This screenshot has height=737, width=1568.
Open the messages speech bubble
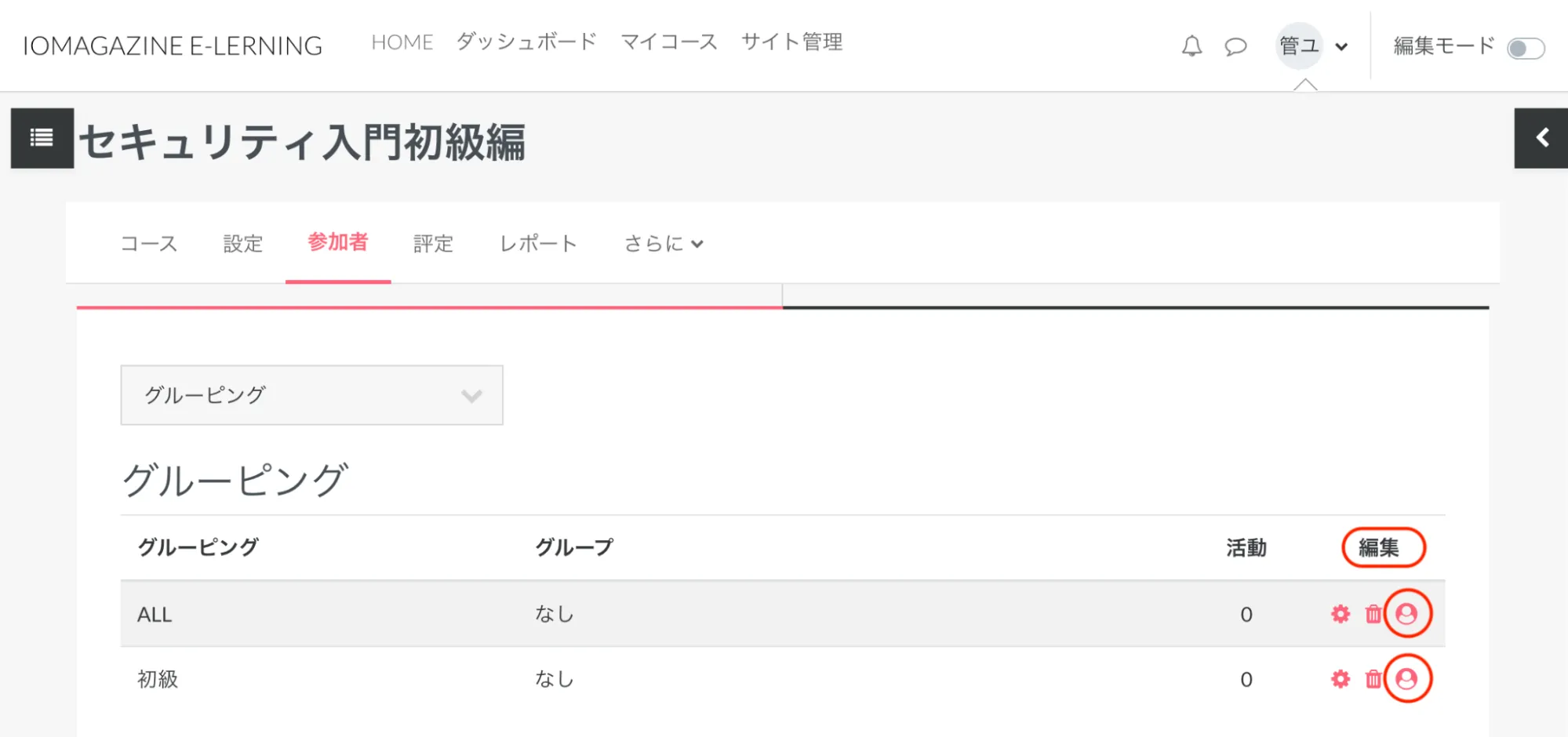coord(1235,46)
